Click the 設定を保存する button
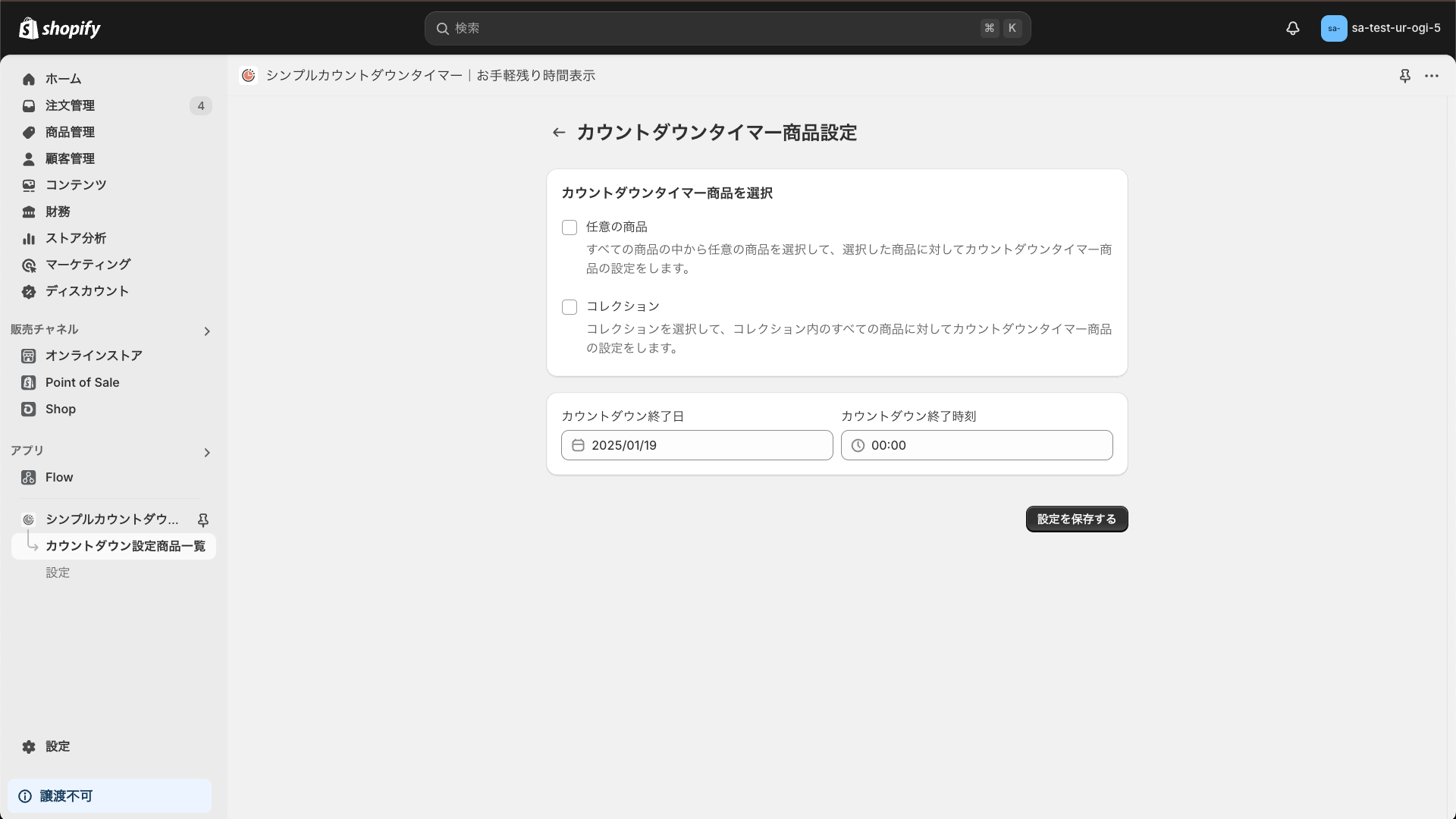 (x=1077, y=519)
